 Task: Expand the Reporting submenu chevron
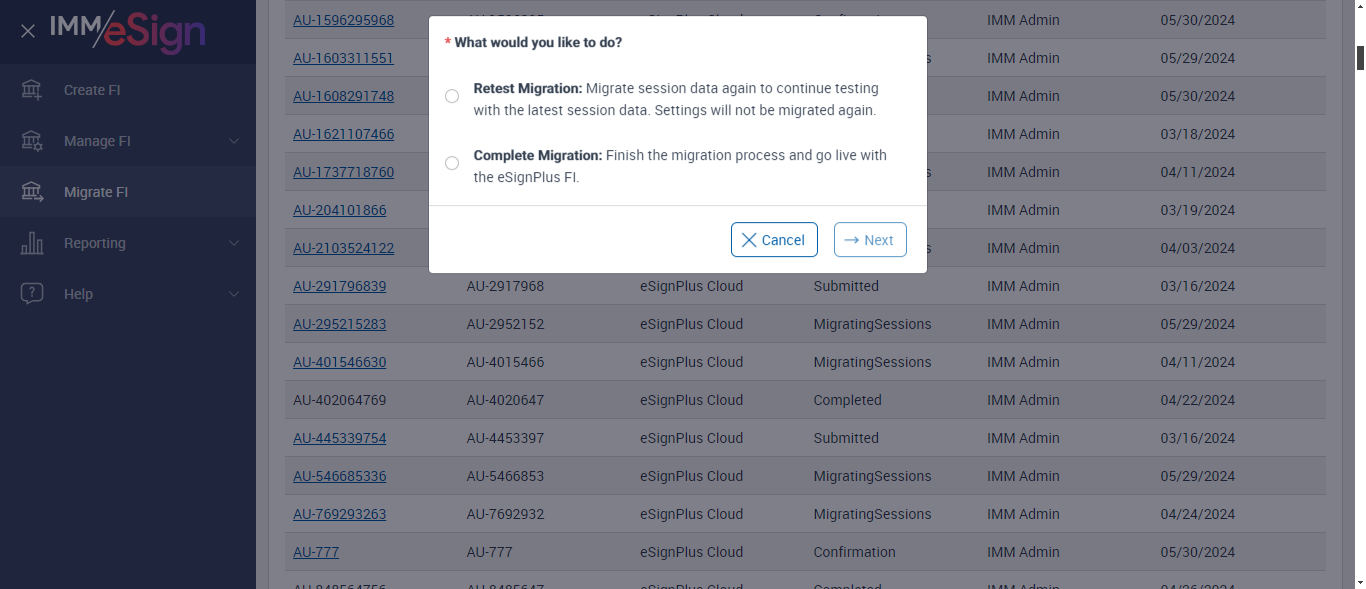(x=234, y=243)
